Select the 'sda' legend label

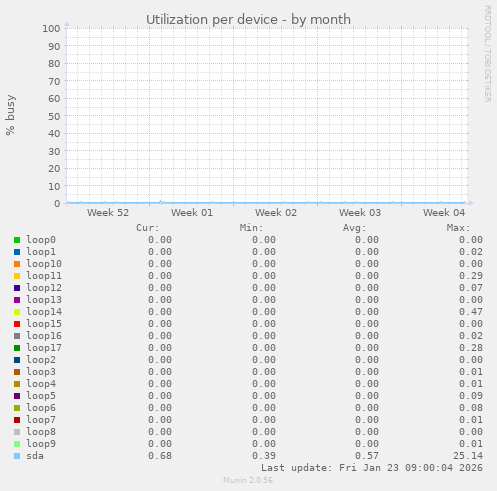[x=35, y=456]
